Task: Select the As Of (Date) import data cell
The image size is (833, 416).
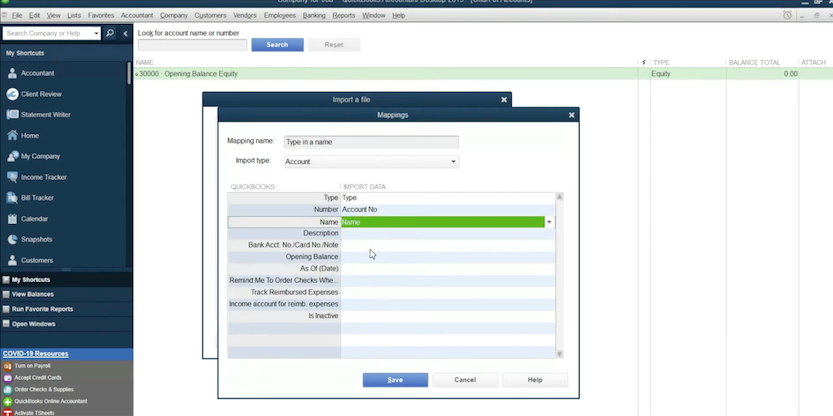Action: click(x=448, y=268)
